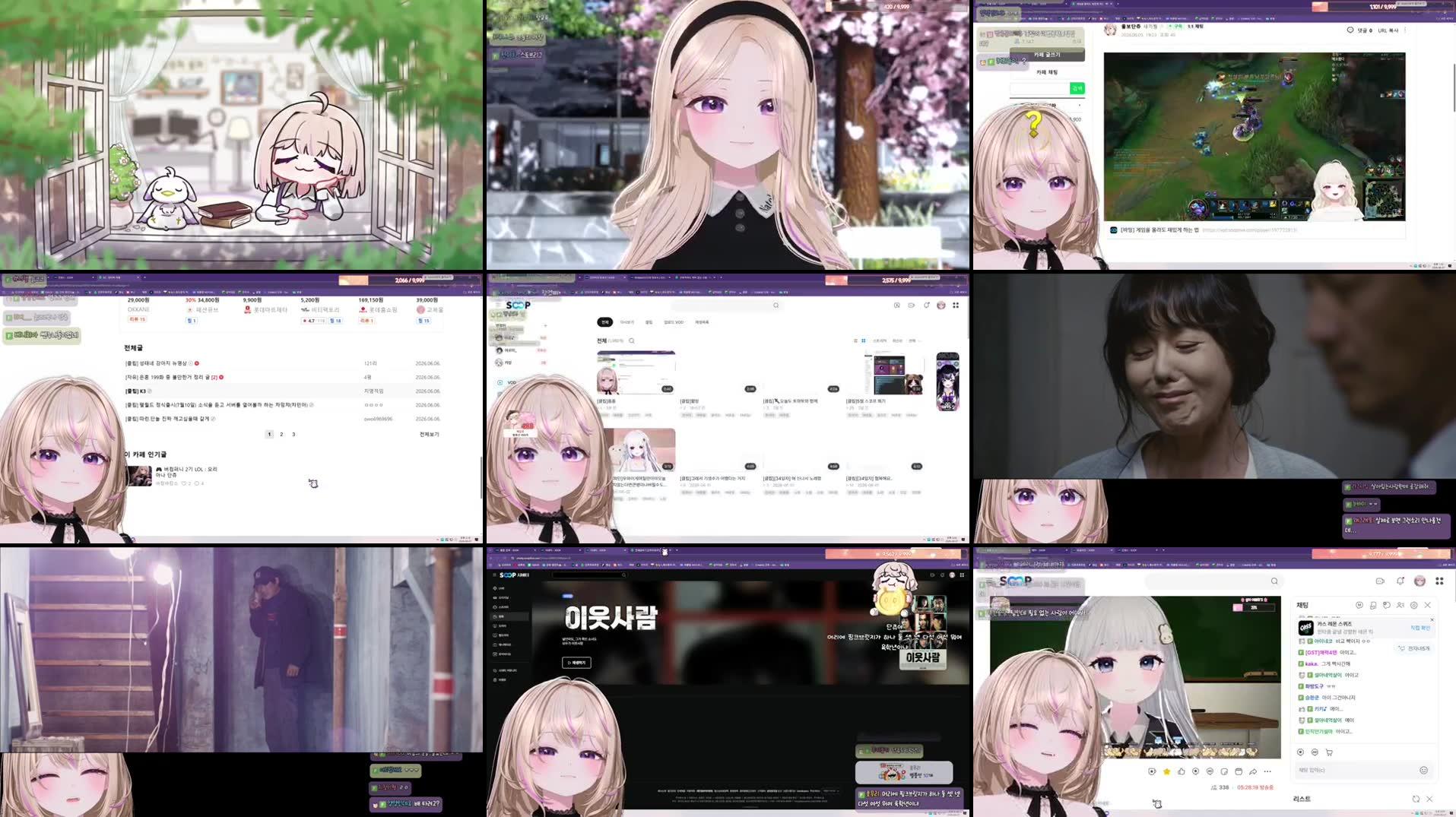The width and height of the screenshot is (1456, 817).
Task: Click the apps grid icon on the VOD list page
Action: [x=956, y=306]
